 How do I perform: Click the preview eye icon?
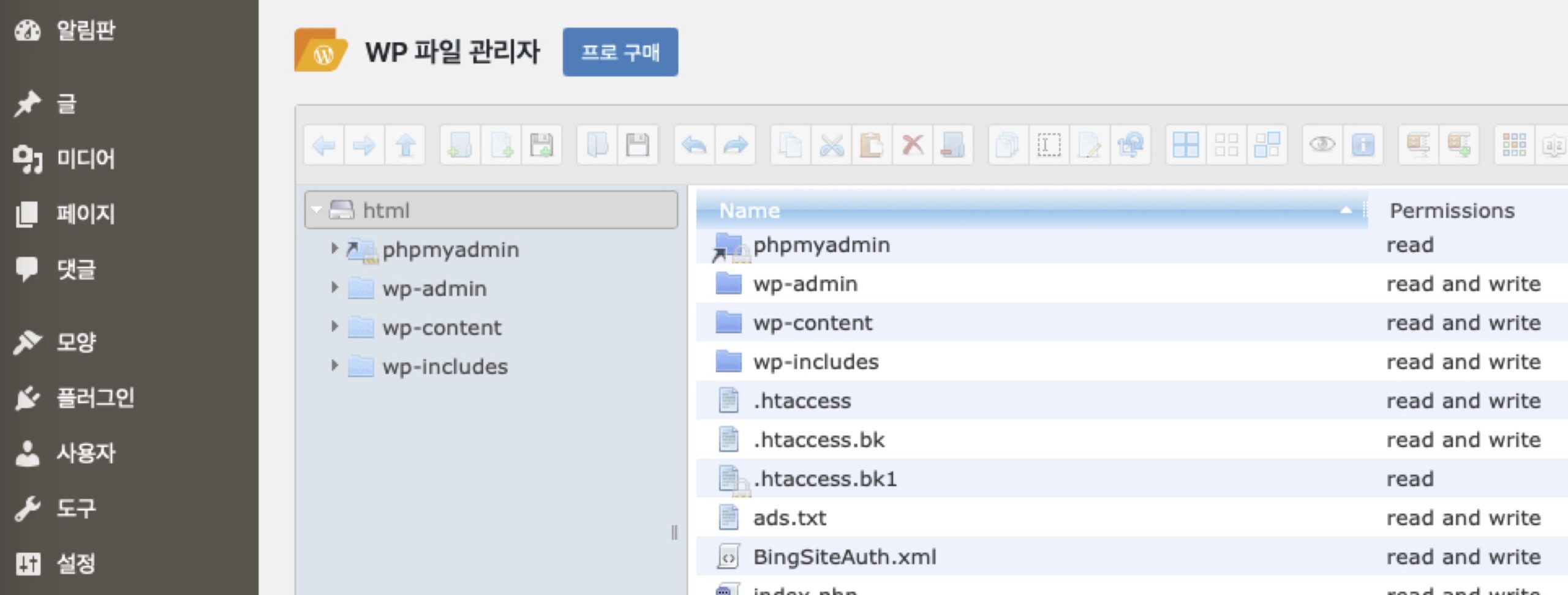(1322, 146)
